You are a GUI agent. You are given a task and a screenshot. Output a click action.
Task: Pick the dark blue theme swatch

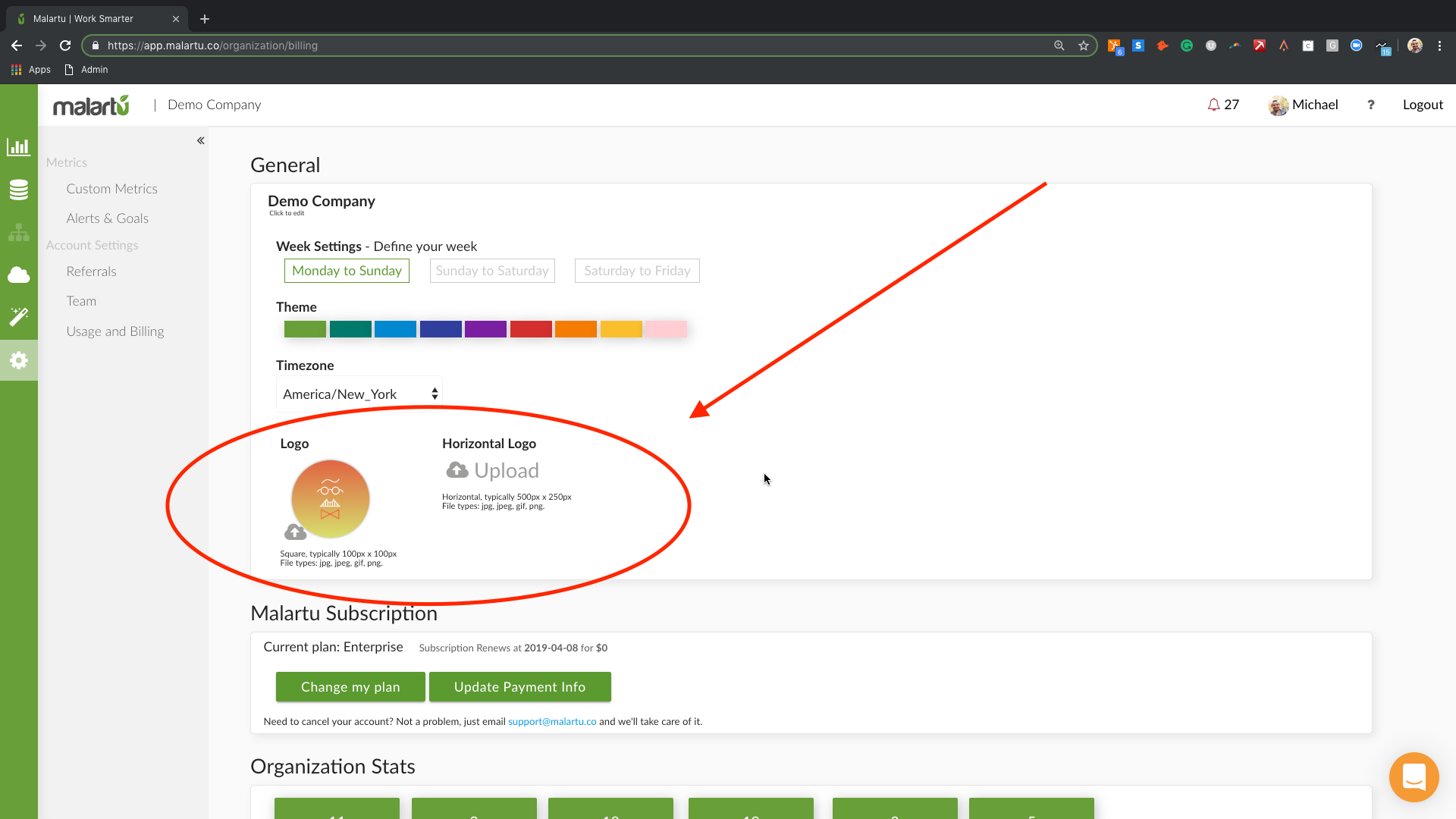click(x=441, y=329)
